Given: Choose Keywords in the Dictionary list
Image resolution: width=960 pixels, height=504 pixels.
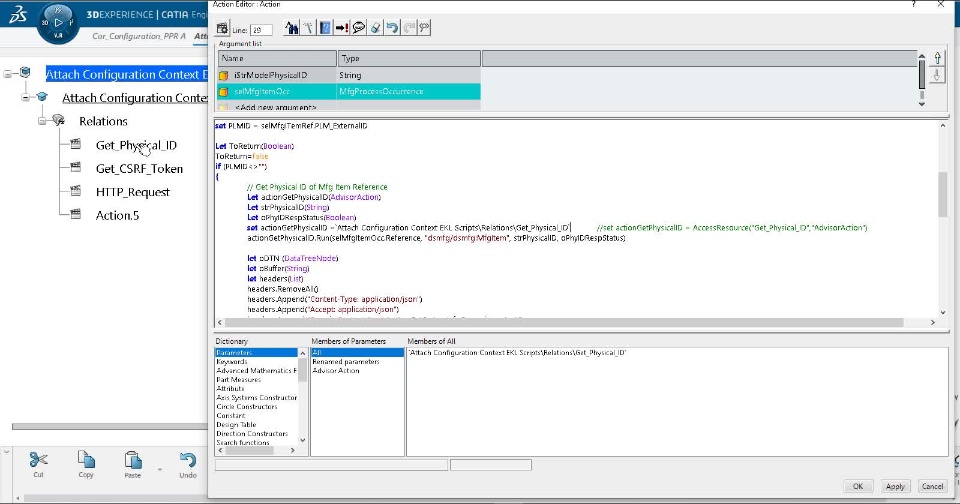Looking at the screenshot, I should coord(232,362).
